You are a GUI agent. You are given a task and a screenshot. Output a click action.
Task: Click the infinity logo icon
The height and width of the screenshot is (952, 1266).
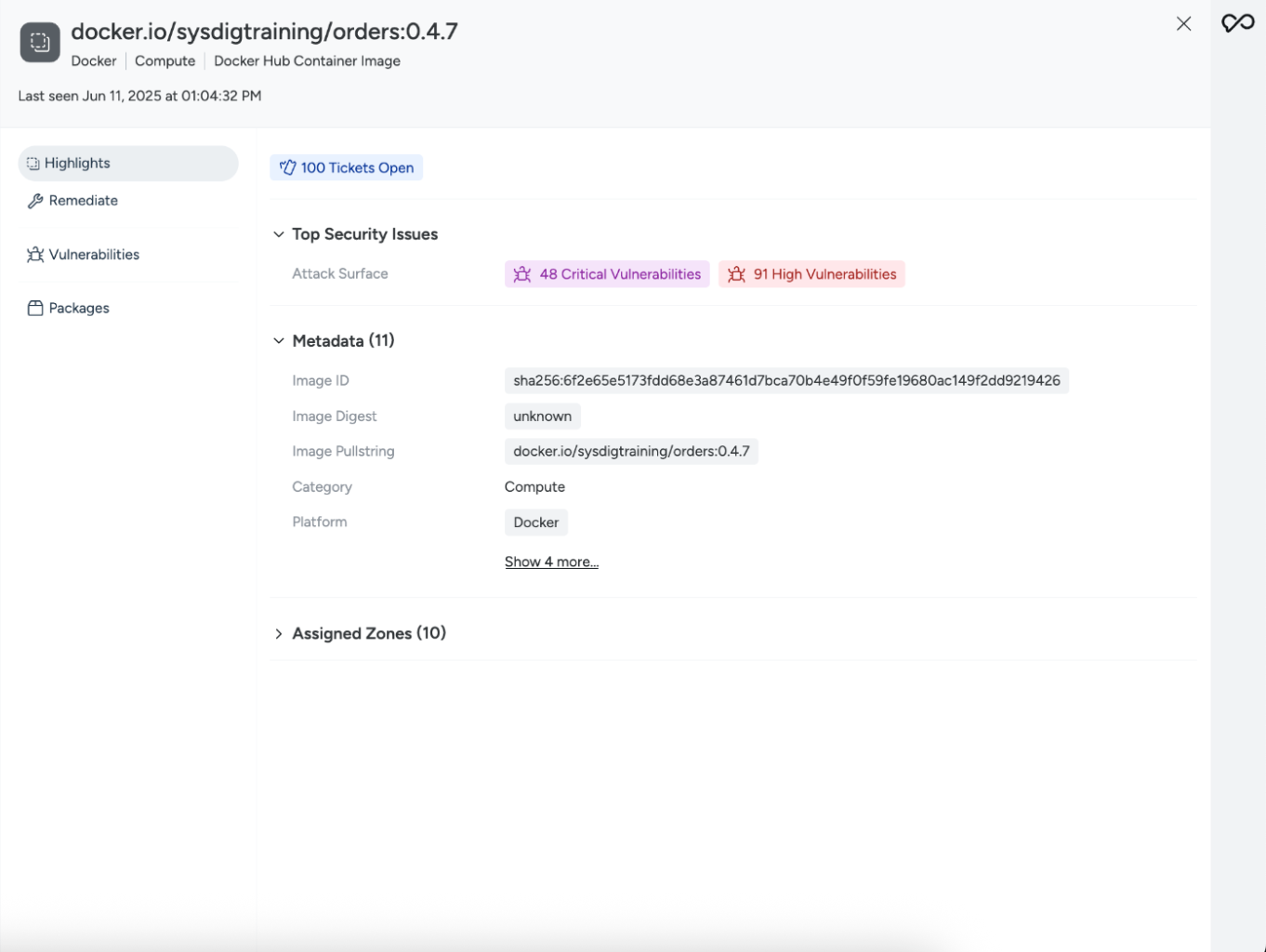[1237, 23]
